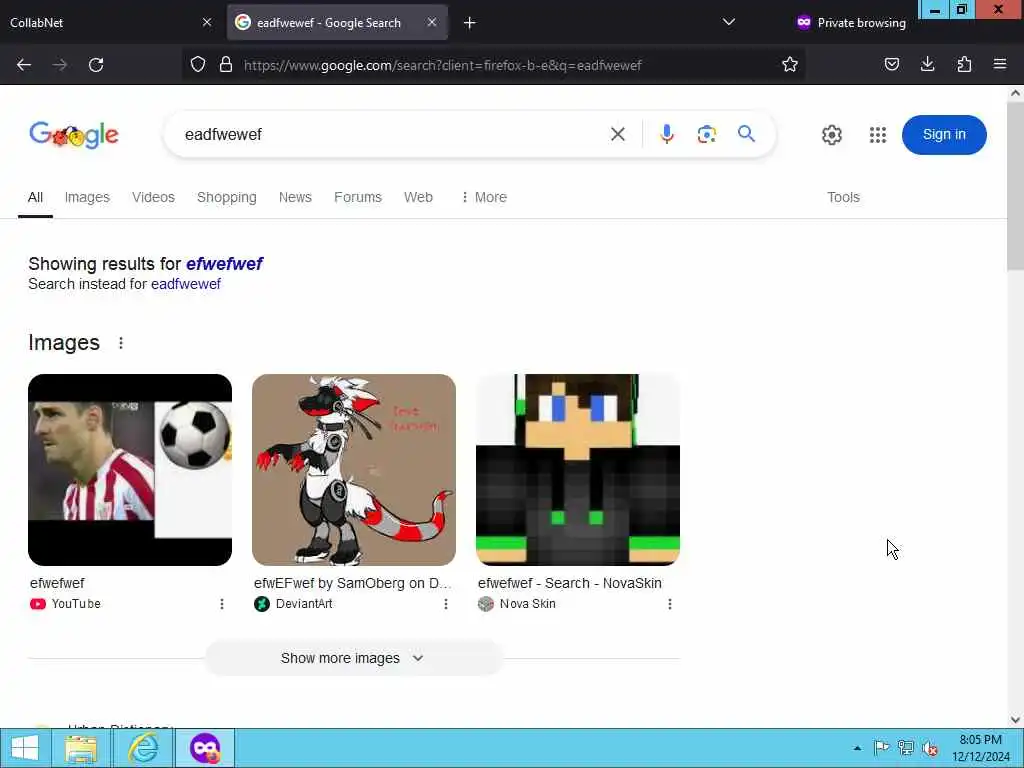1024x768 pixels.
Task: Open File Explorer from taskbar
Action: [81, 748]
